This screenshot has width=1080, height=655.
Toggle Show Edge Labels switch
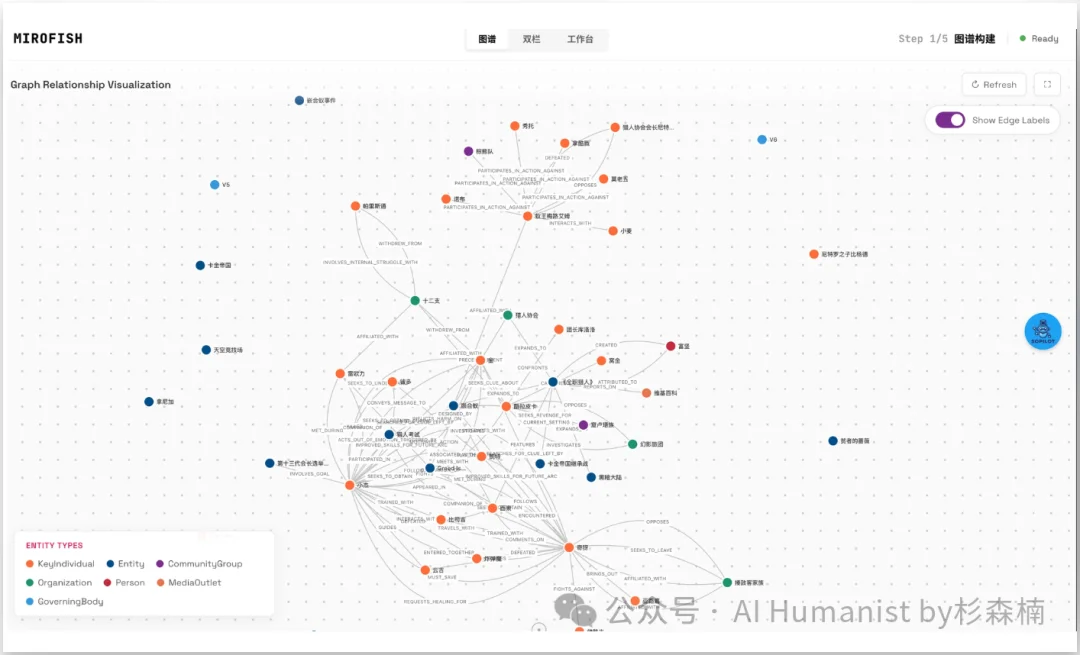[950, 120]
